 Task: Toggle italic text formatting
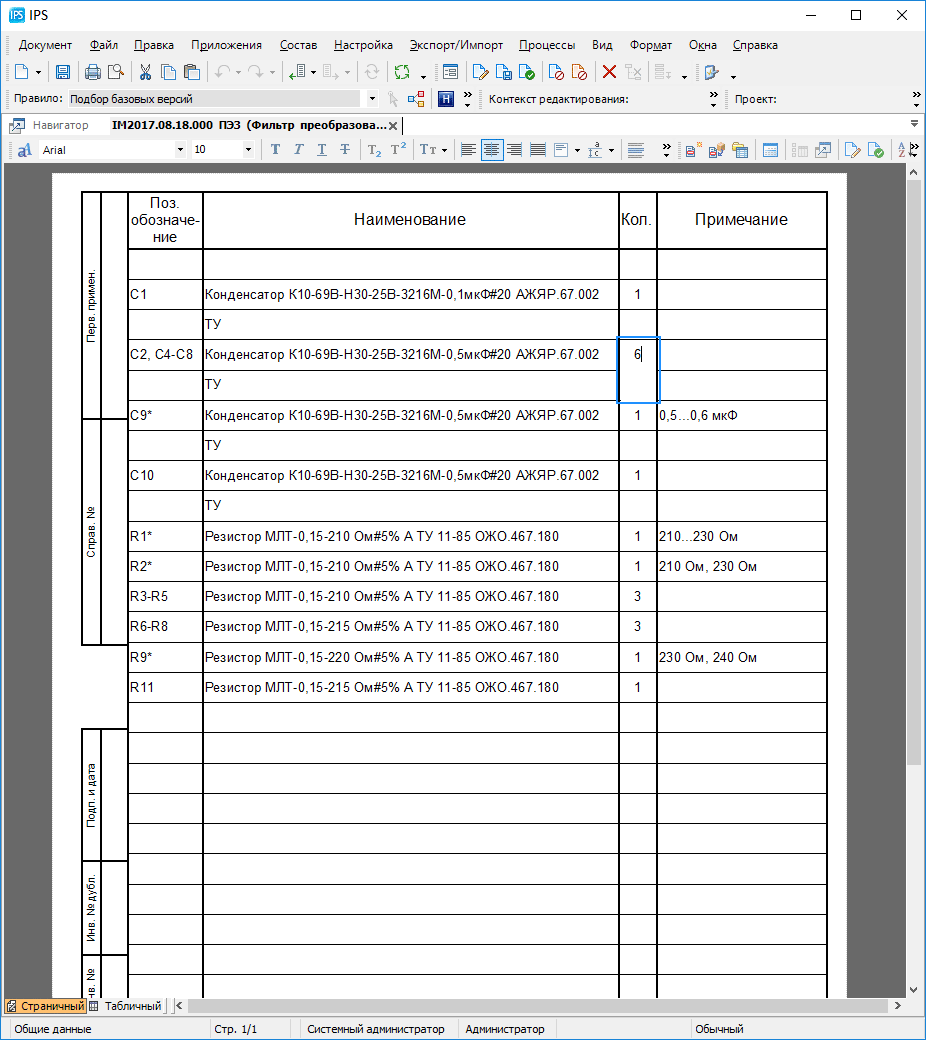click(298, 150)
